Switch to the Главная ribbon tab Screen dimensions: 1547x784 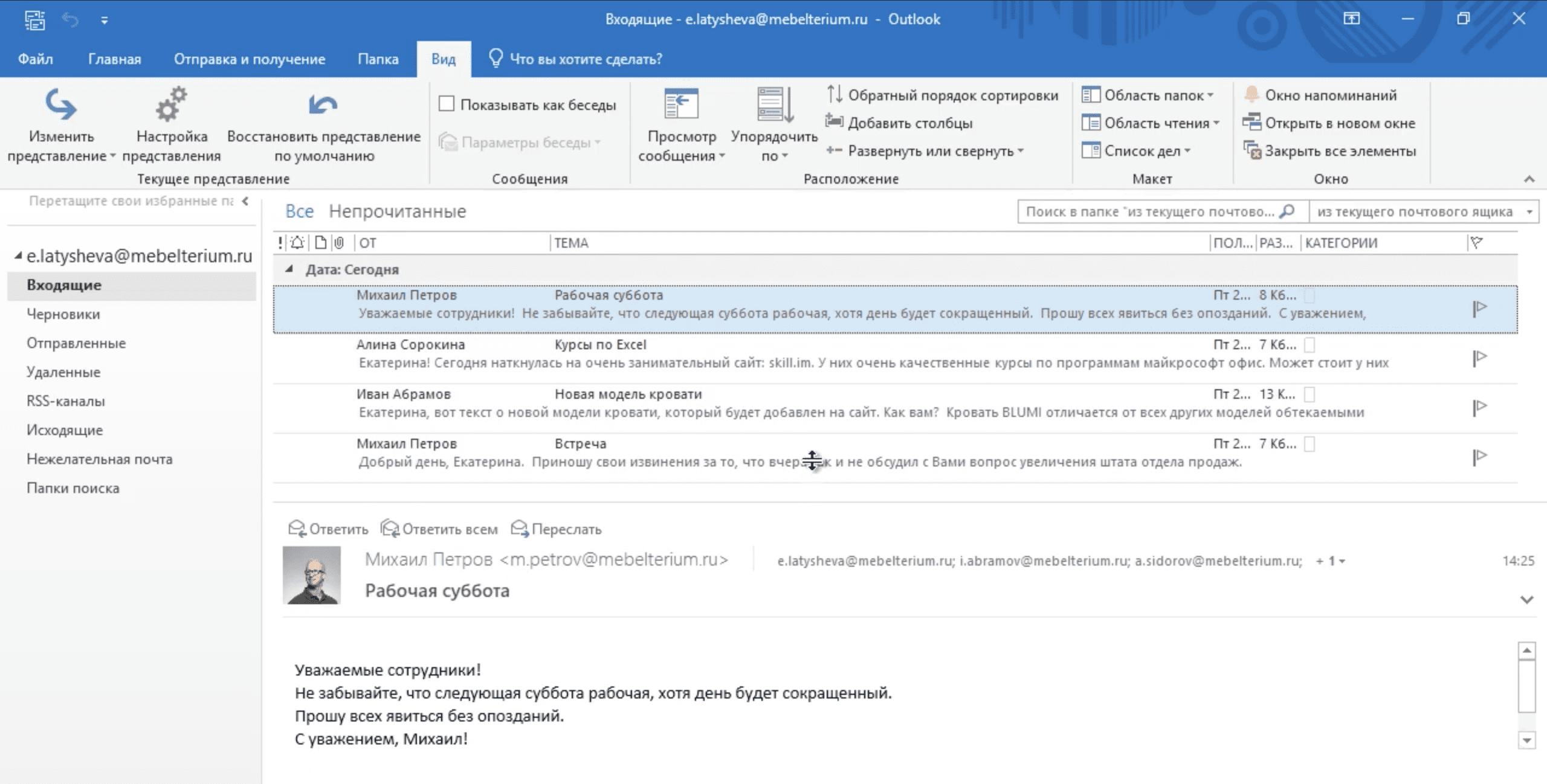point(114,59)
